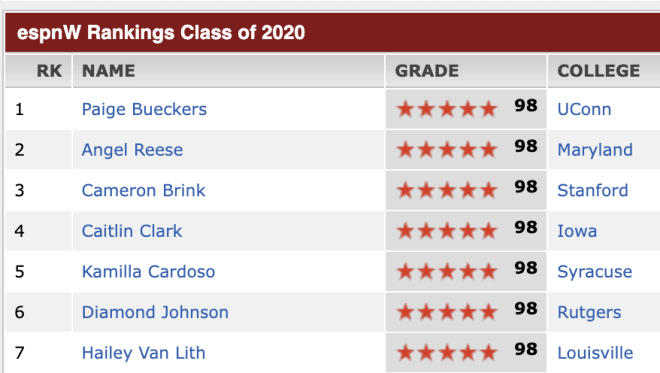Open UConn college link

584,109
